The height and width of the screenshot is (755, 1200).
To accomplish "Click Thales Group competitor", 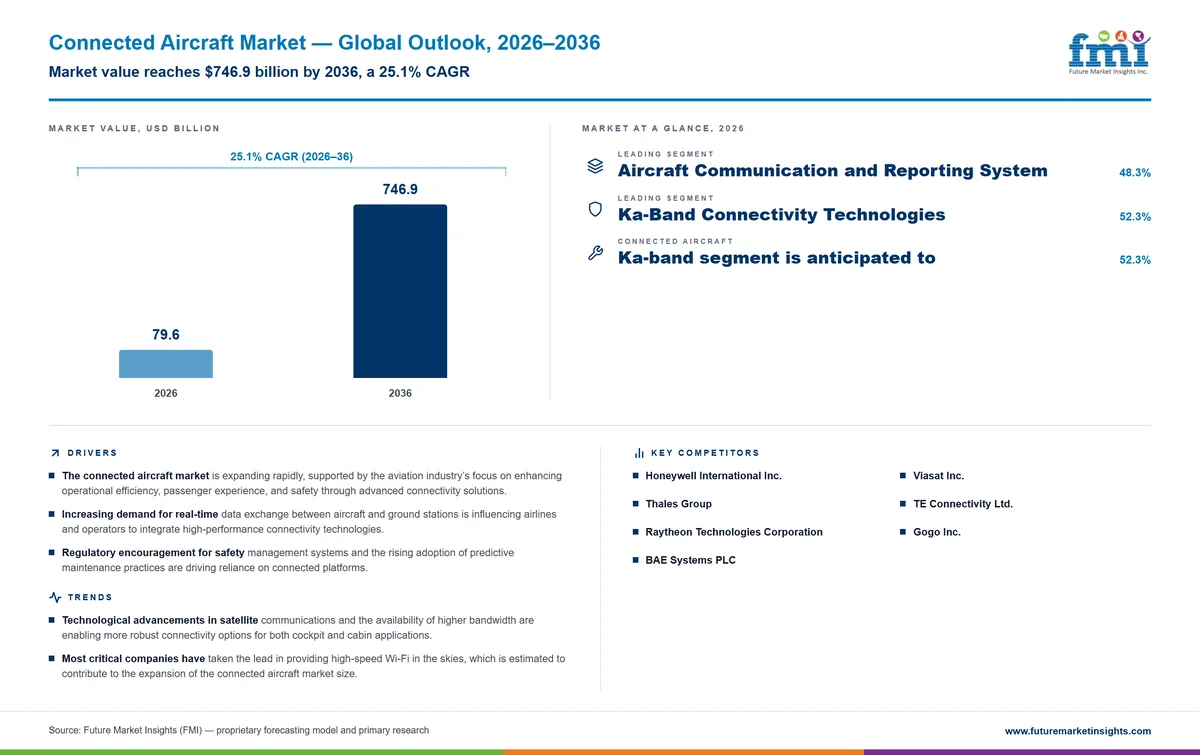I will pos(679,504).
